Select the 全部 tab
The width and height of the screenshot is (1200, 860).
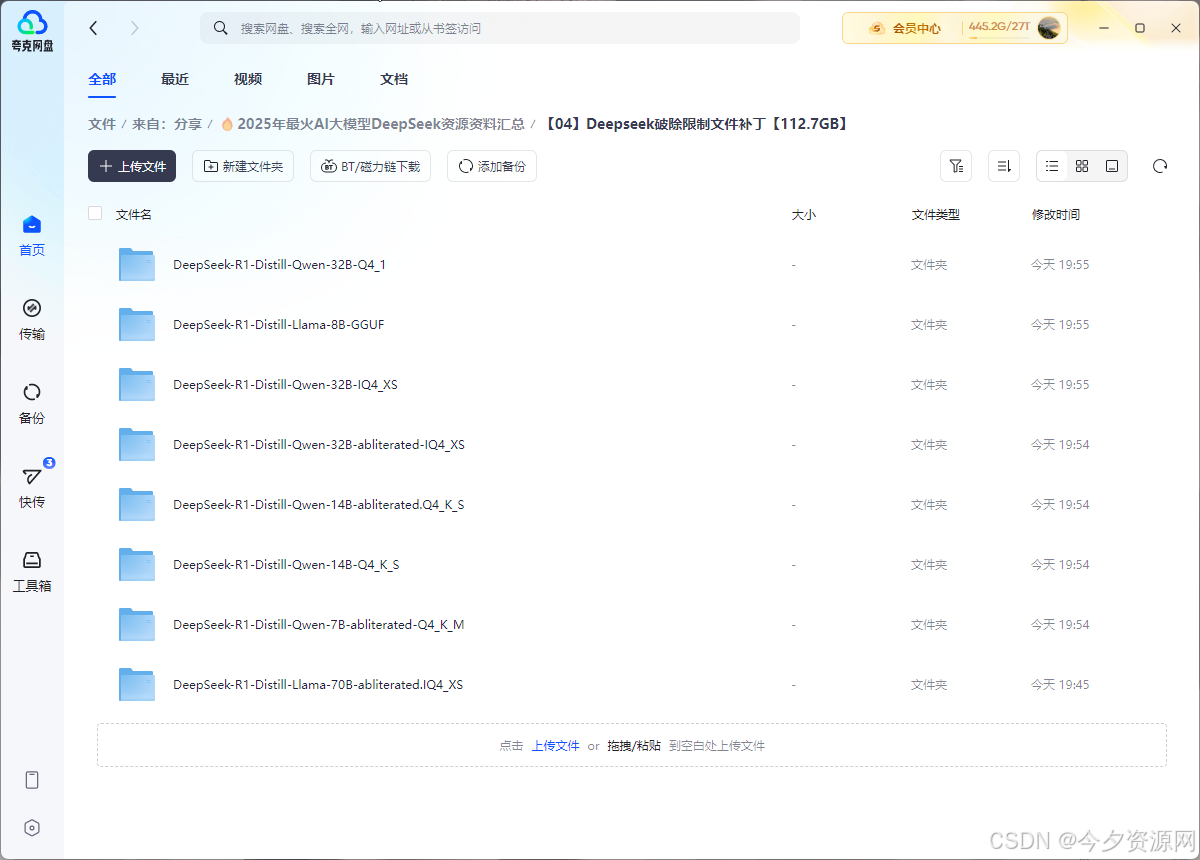click(x=102, y=79)
